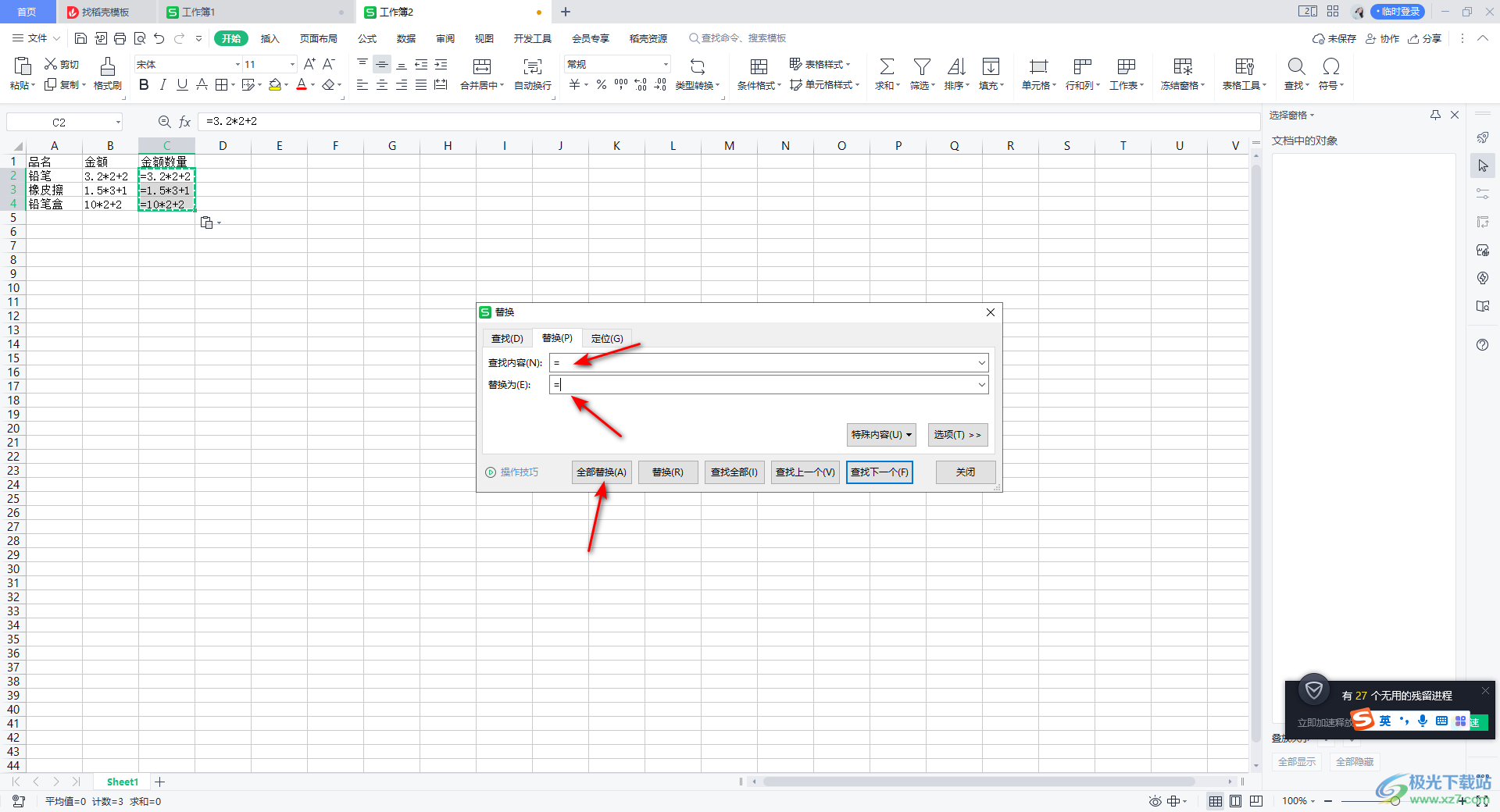Click the Cut scissors icon

(51, 64)
